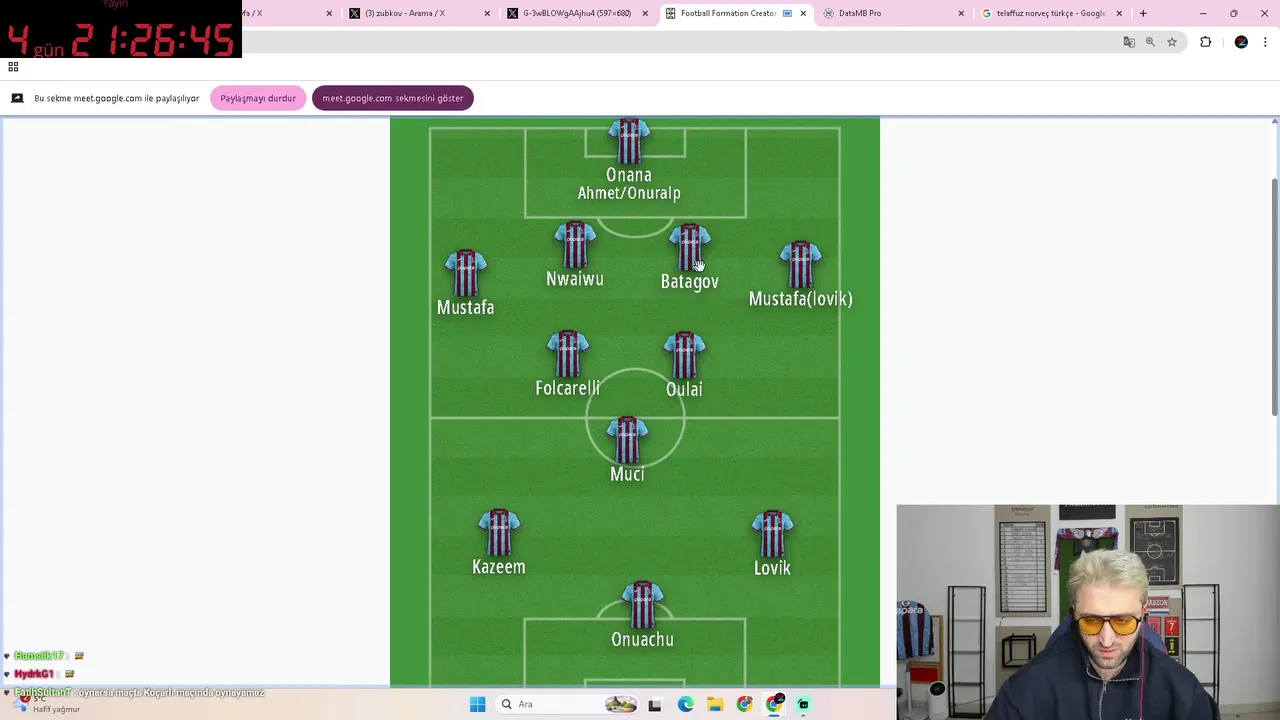
Task: Open the Windows Start menu
Action: [x=477, y=704]
